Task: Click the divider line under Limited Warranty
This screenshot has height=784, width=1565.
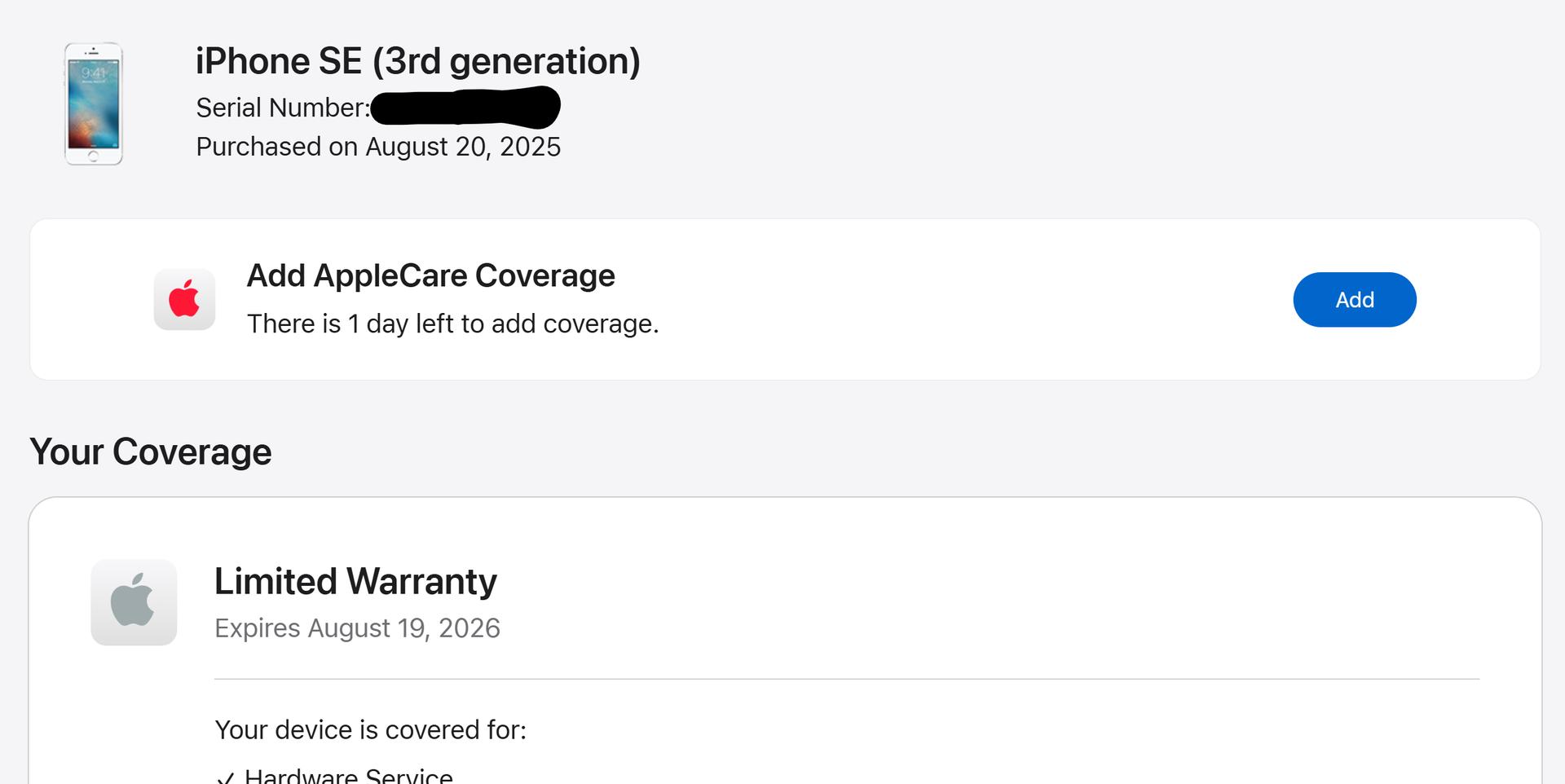Action: pos(846,679)
